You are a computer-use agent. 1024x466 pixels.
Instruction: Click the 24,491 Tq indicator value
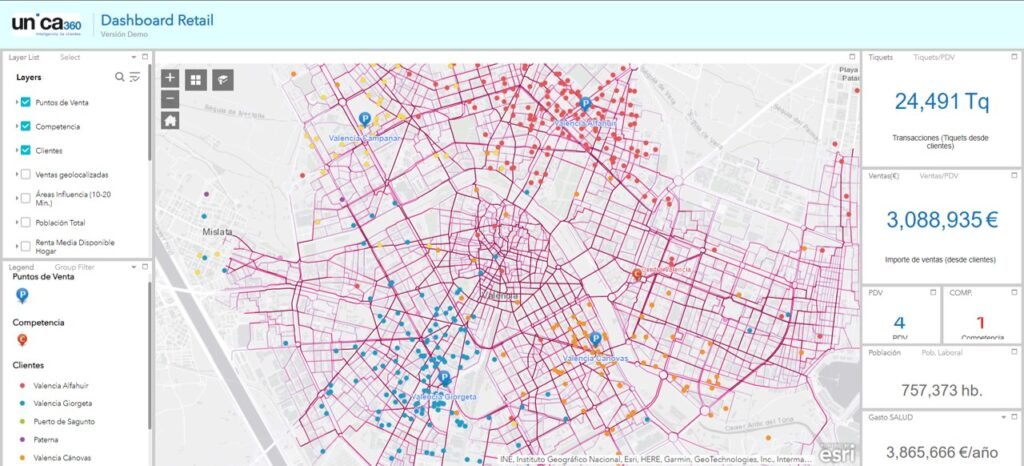942,102
